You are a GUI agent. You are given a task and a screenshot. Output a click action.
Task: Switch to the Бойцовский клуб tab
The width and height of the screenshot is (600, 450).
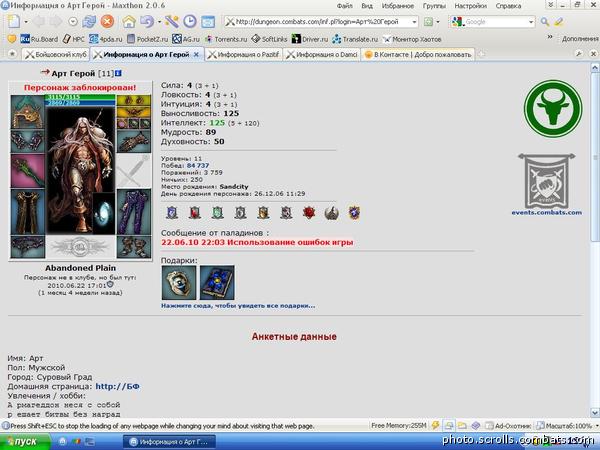click(56, 55)
